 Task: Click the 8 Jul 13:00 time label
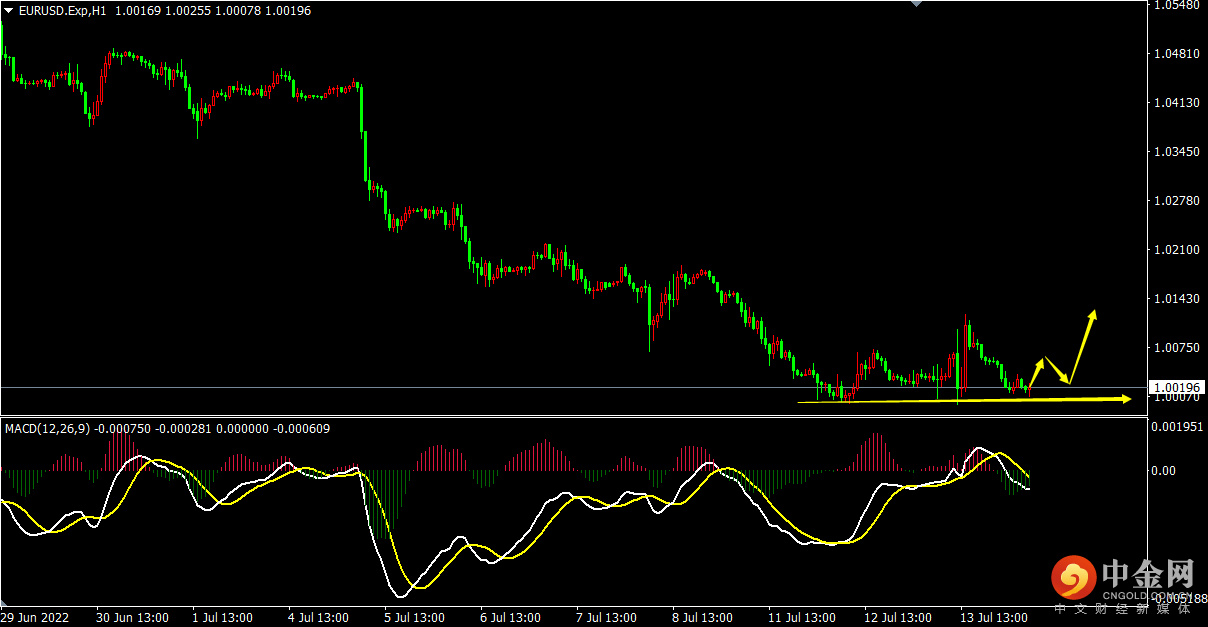(x=702, y=618)
